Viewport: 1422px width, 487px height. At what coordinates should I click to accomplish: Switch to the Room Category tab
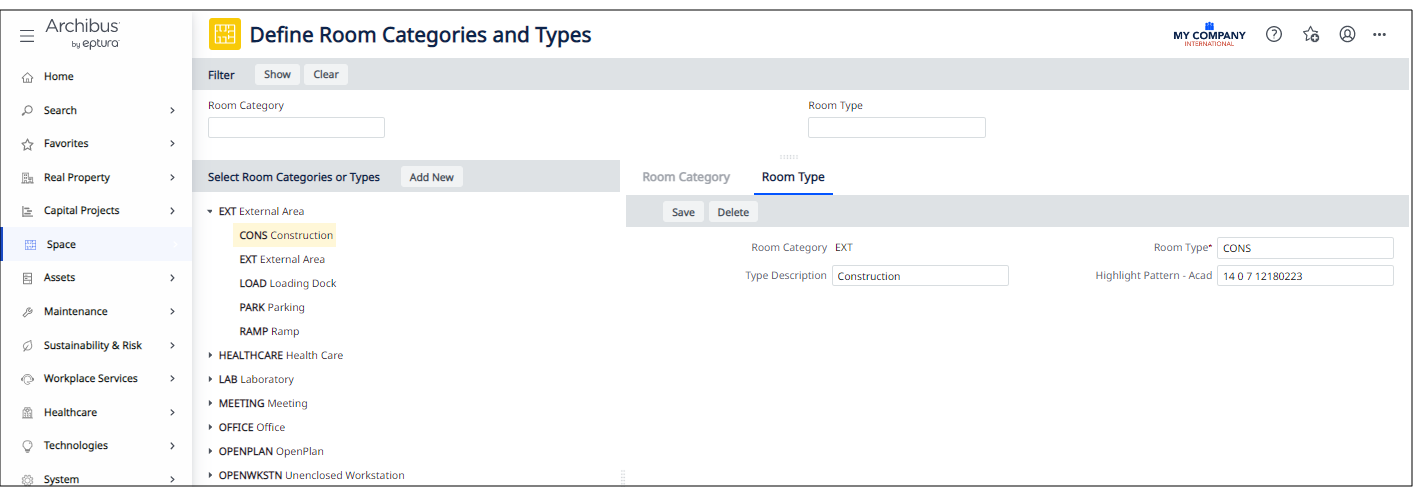tap(686, 177)
